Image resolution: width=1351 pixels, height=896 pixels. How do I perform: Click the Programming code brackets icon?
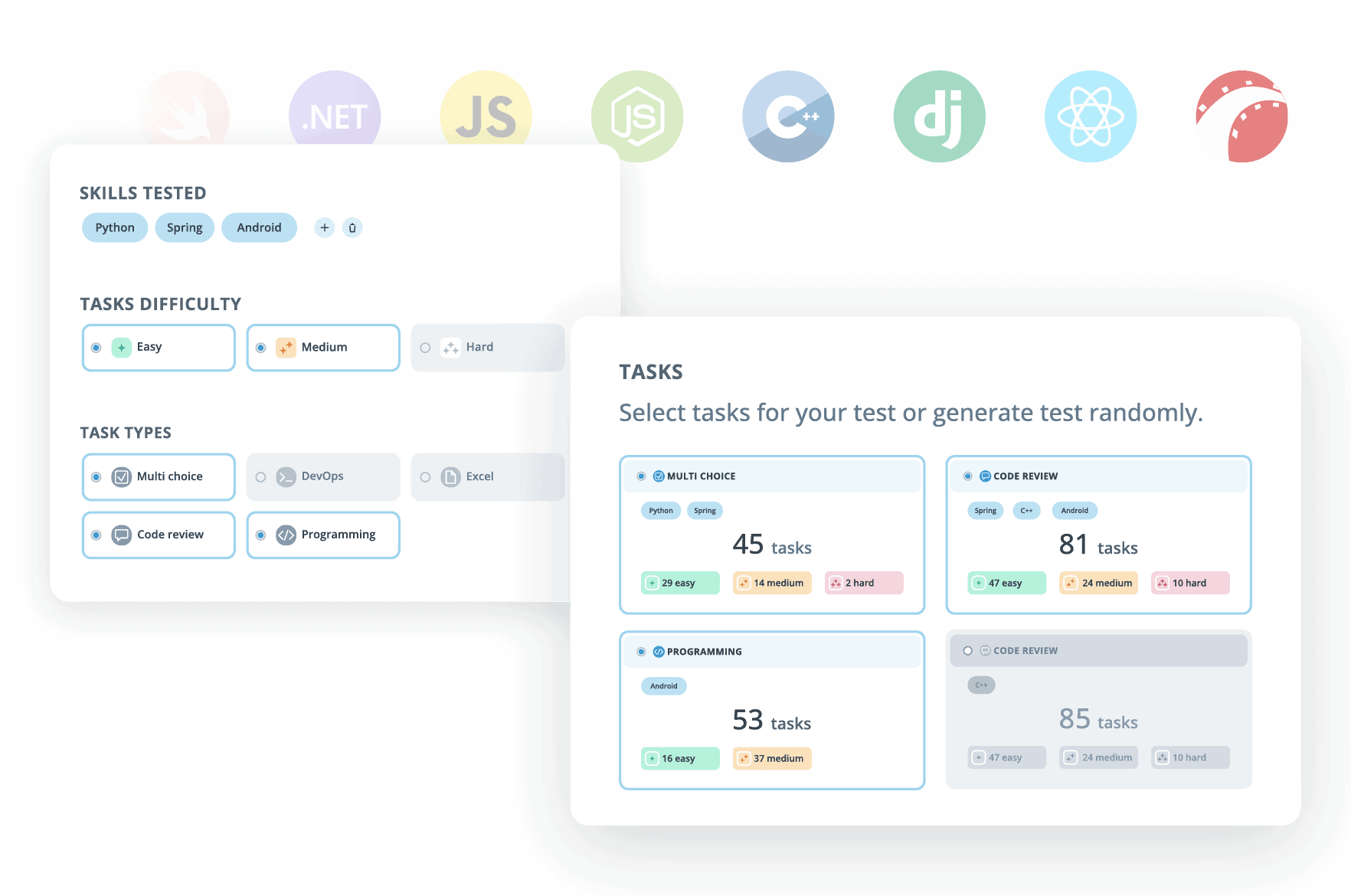tap(286, 535)
